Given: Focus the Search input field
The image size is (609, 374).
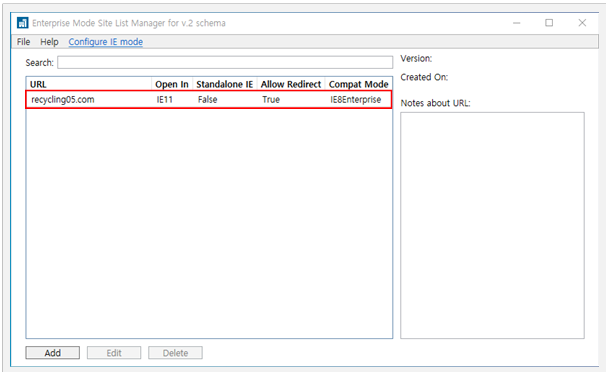Looking at the screenshot, I should pyautogui.click(x=225, y=62).
